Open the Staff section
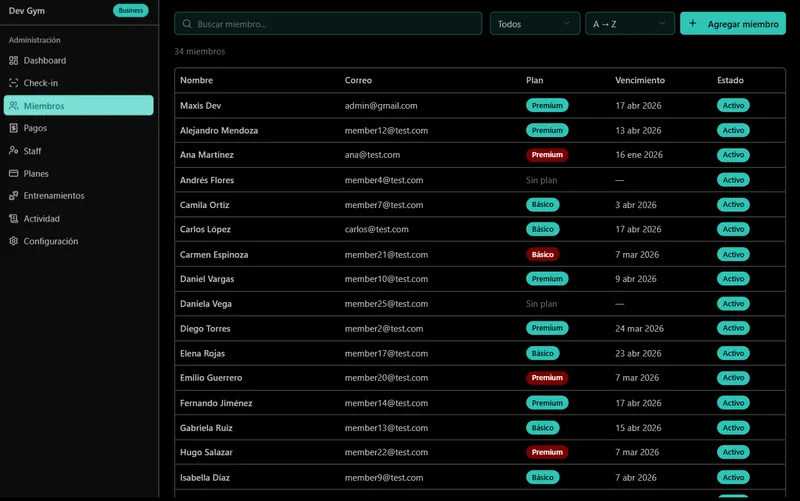The width and height of the screenshot is (800, 501). [x=78, y=151]
